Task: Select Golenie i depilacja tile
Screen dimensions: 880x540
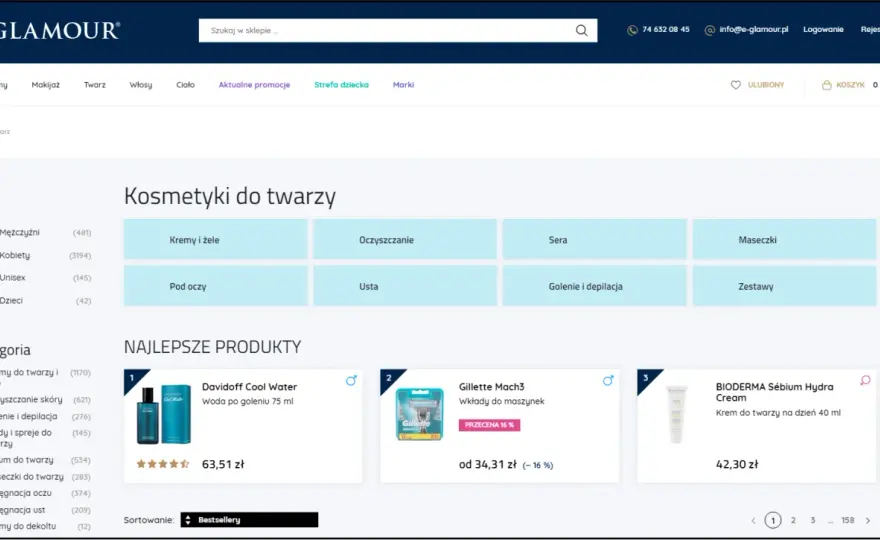Action: coord(594,286)
